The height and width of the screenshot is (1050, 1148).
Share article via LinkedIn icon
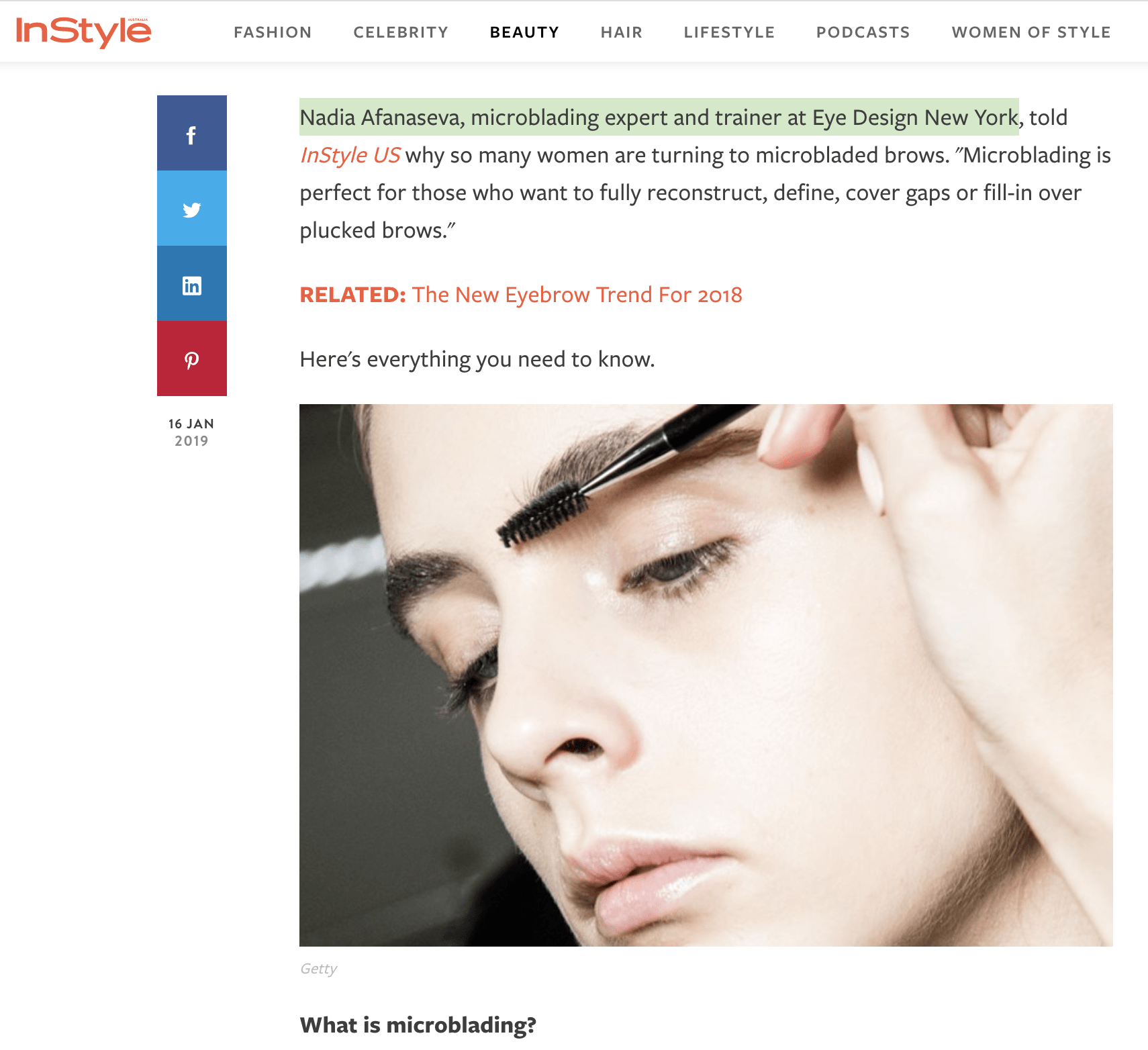[192, 283]
